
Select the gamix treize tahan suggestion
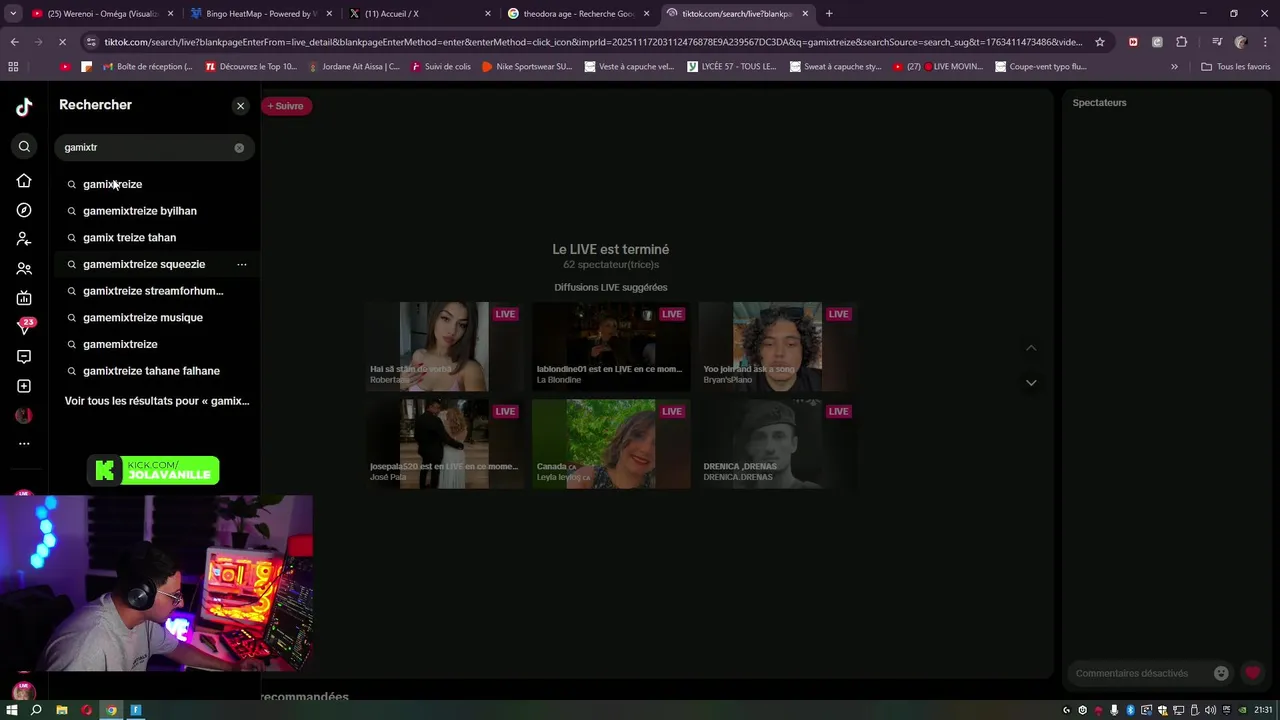(x=129, y=237)
